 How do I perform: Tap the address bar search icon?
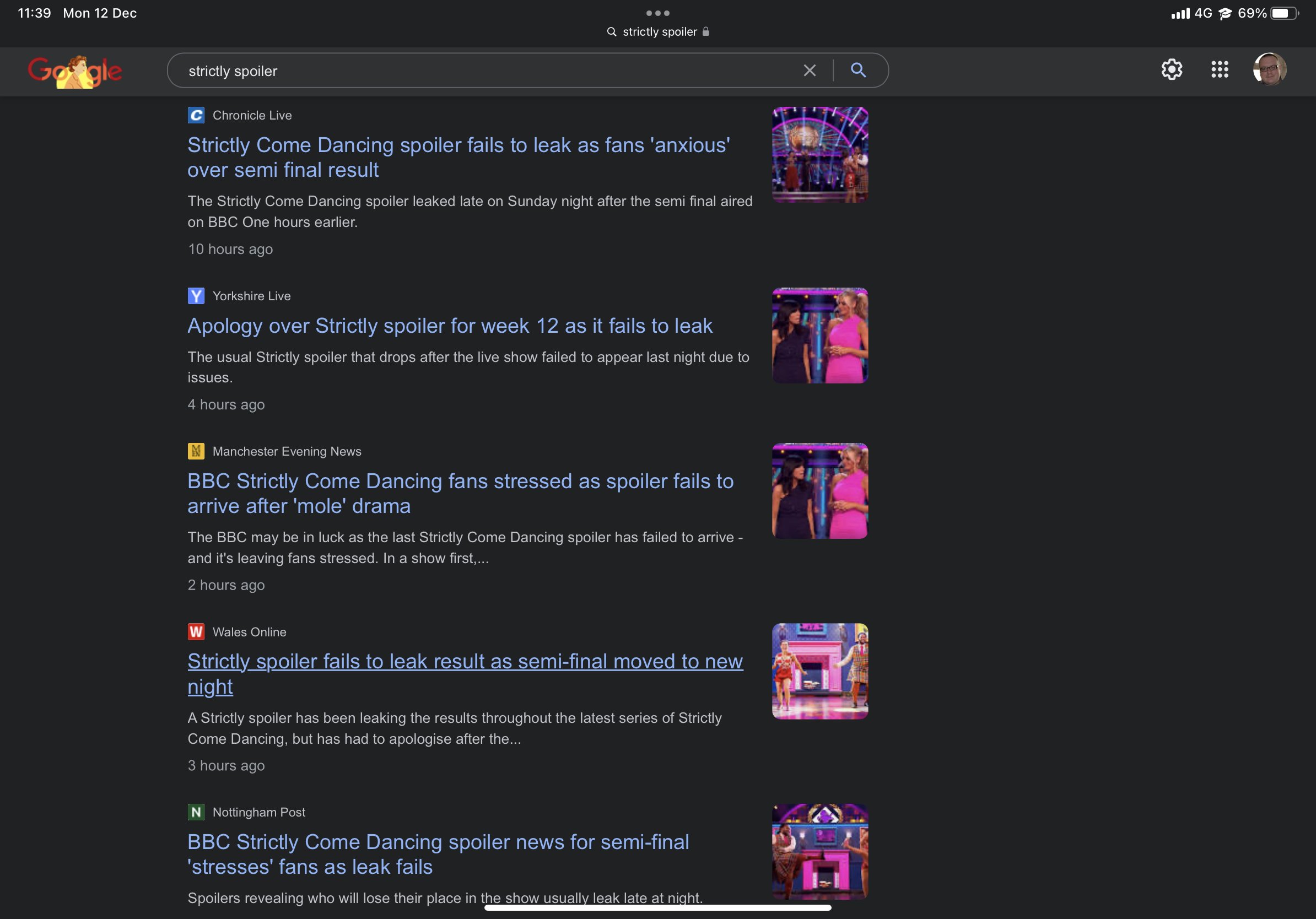(x=612, y=32)
